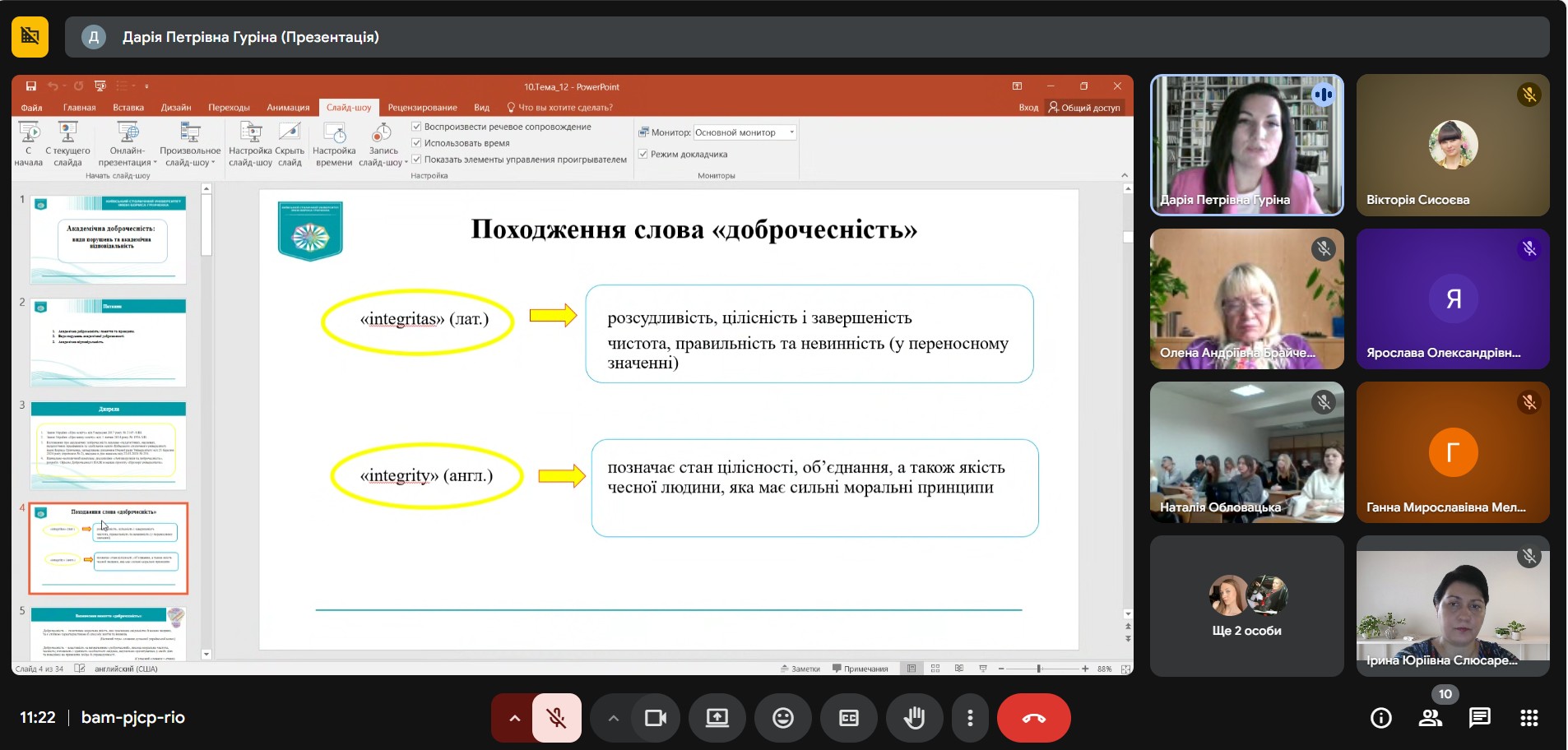Viewport: 1568px width, 750px height.
Task: Toggle the camera button
Action: click(655, 718)
